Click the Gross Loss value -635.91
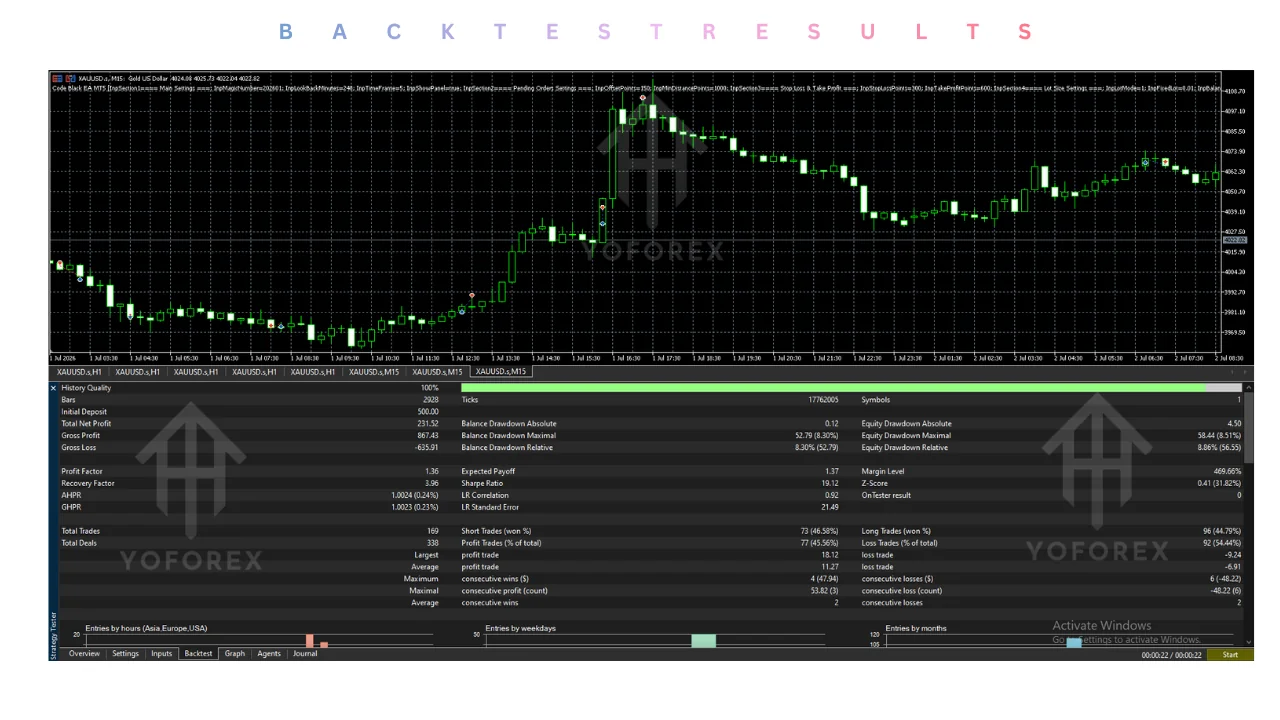Image resolution: width=1280 pixels, height=720 pixels. pos(425,448)
